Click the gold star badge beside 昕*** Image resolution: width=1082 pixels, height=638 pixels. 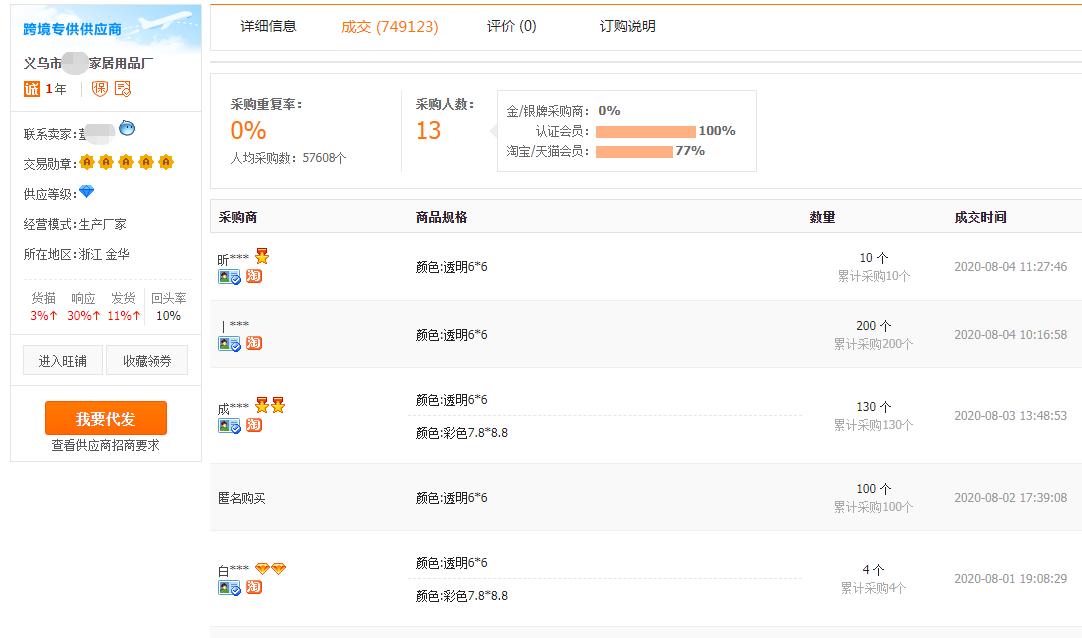[262, 256]
